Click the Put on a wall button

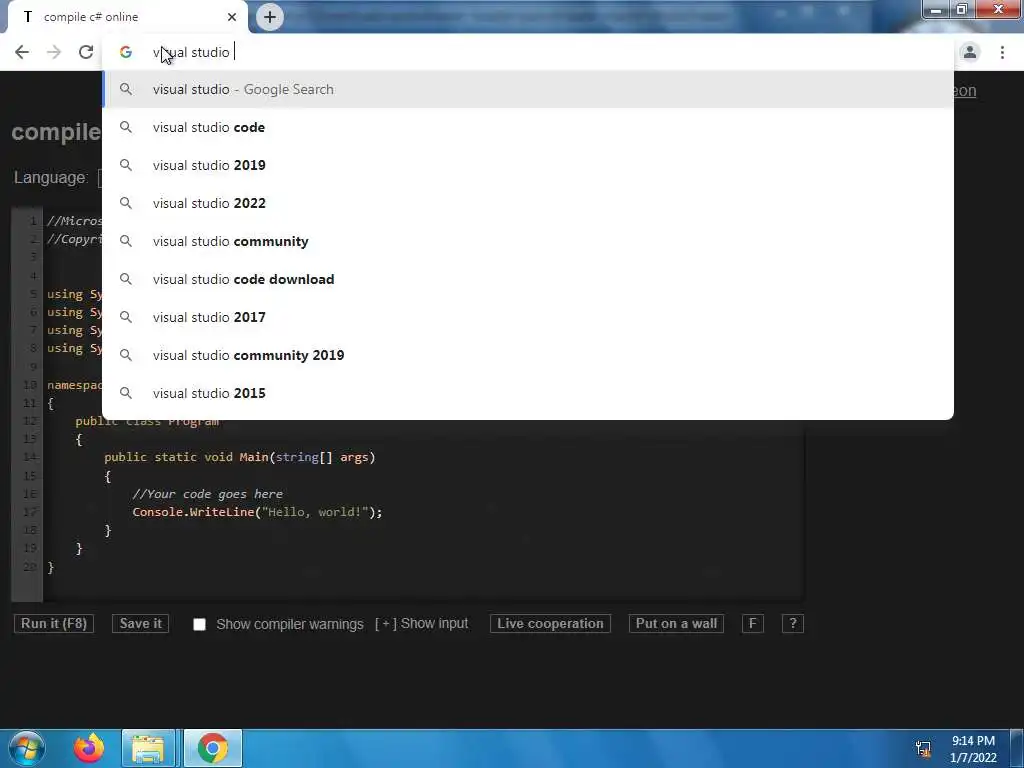click(676, 624)
